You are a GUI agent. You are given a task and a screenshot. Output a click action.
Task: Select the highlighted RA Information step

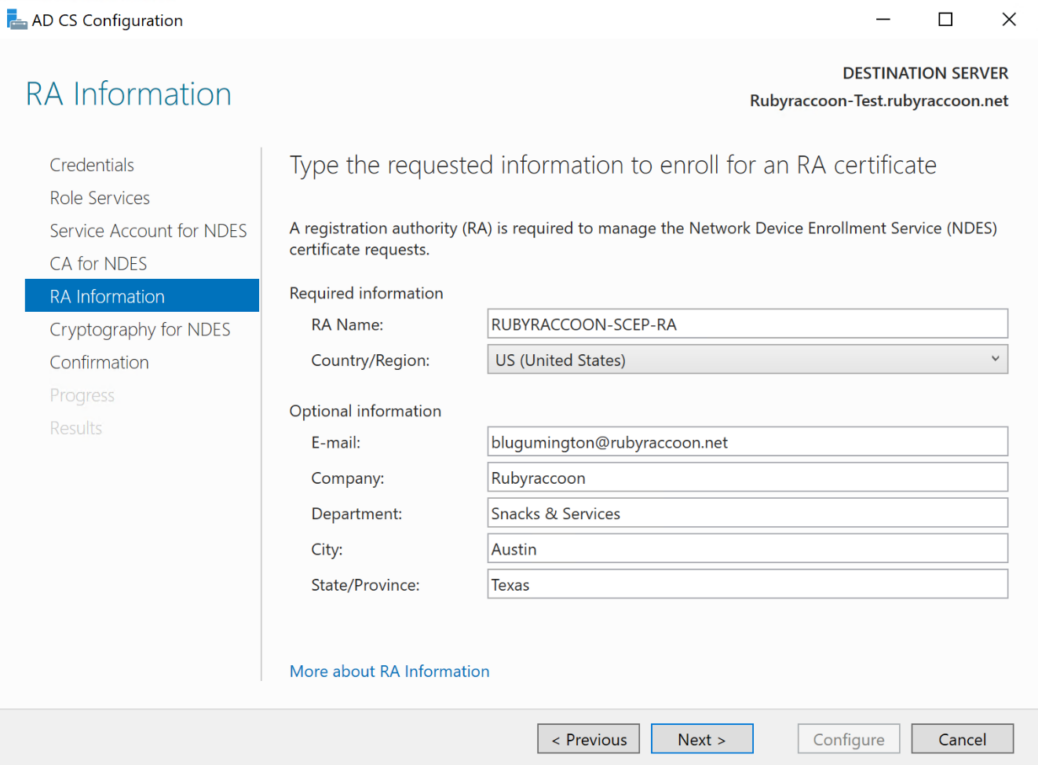(x=108, y=296)
